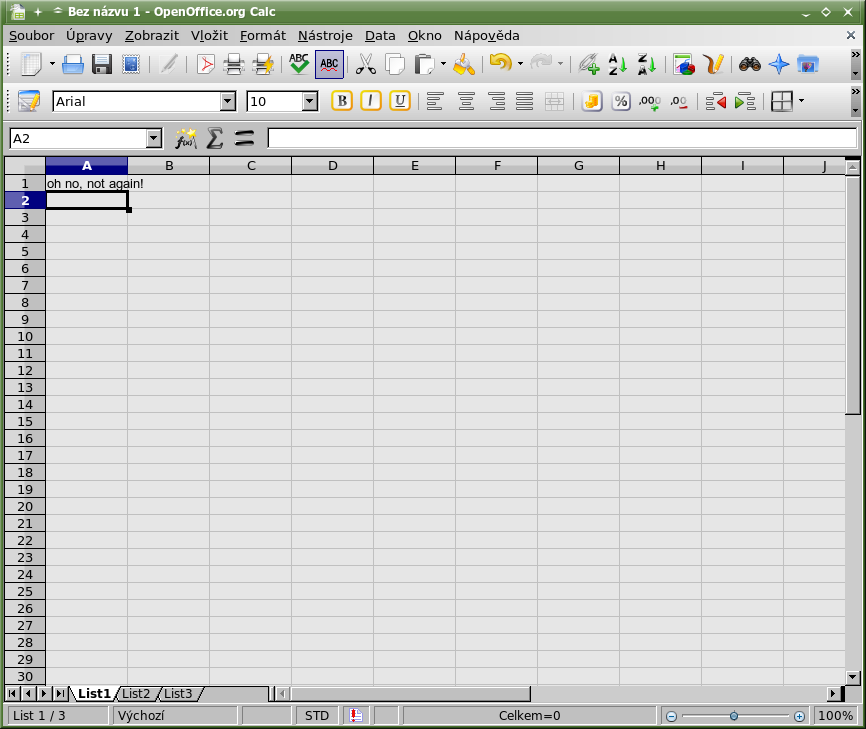The height and width of the screenshot is (729, 866).
Task: Open the Nástroje menu
Action: click(x=325, y=36)
